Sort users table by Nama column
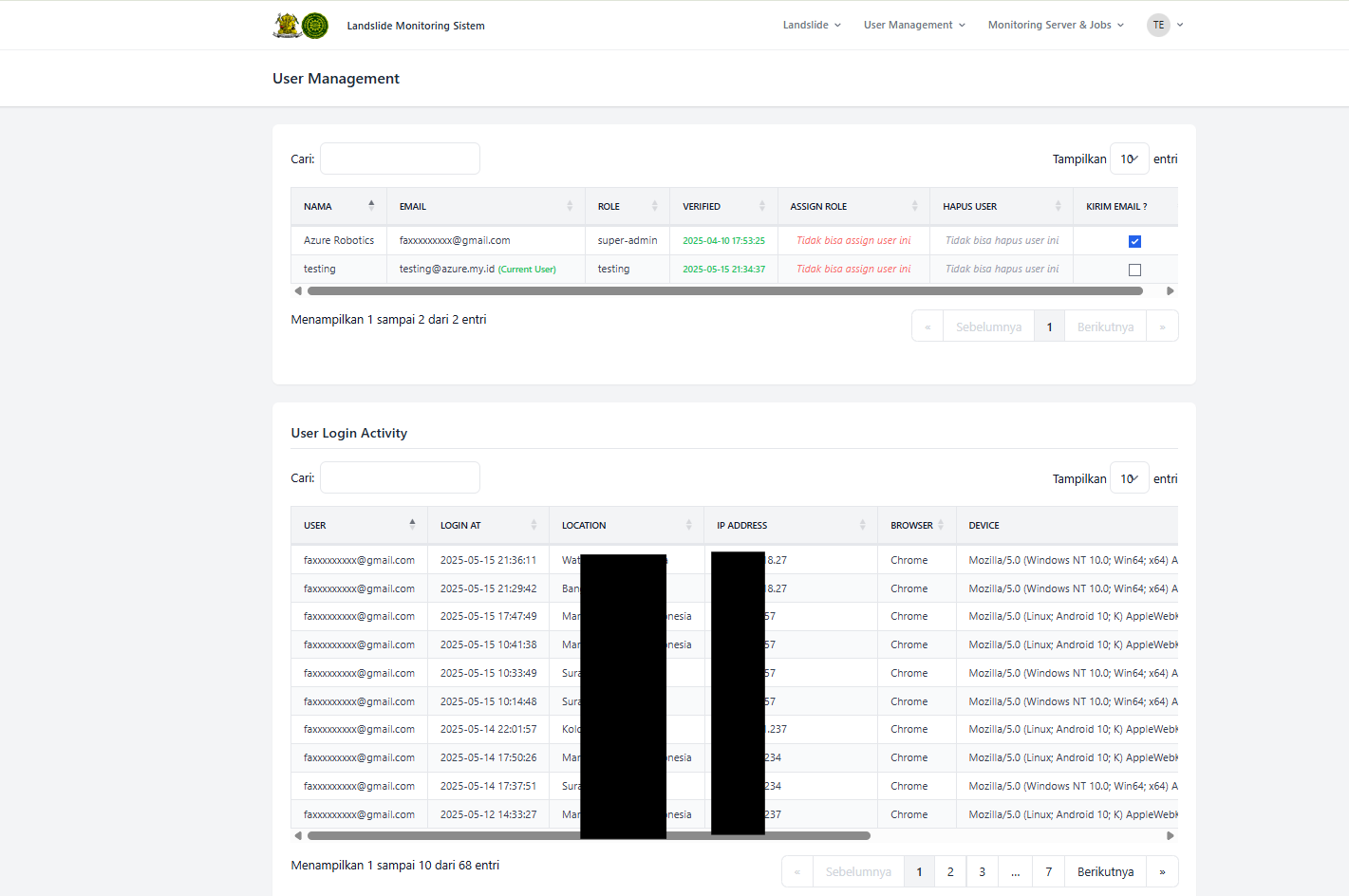 (338, 206)
